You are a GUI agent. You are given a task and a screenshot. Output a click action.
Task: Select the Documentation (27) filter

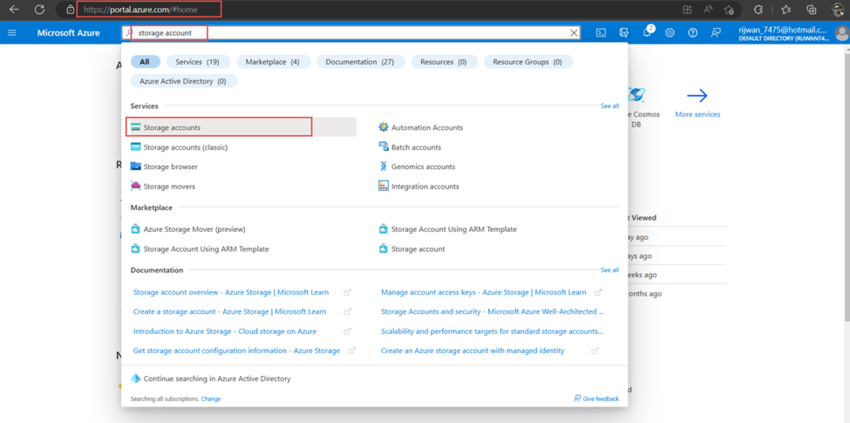pos(360,62)
